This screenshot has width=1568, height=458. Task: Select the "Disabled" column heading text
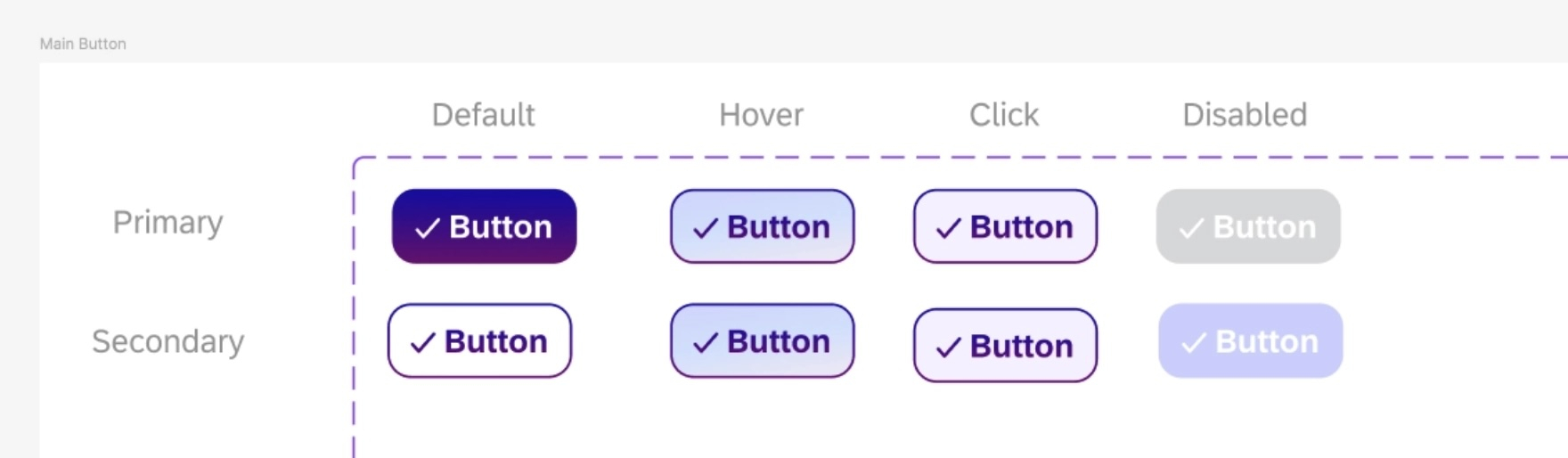[x=1244, y=115]
